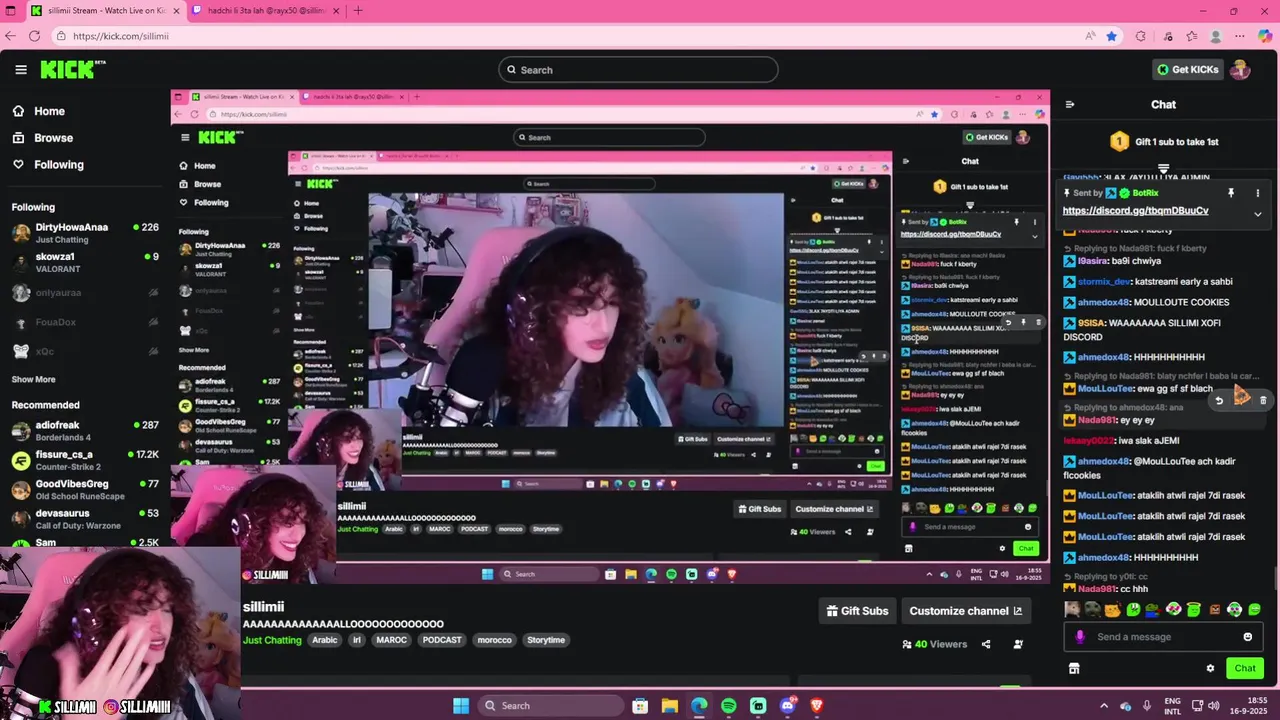Screen dimensions: 1280x720
Task: Switch to the hadchi li 3ta lah tab
Action: [265, 11]
